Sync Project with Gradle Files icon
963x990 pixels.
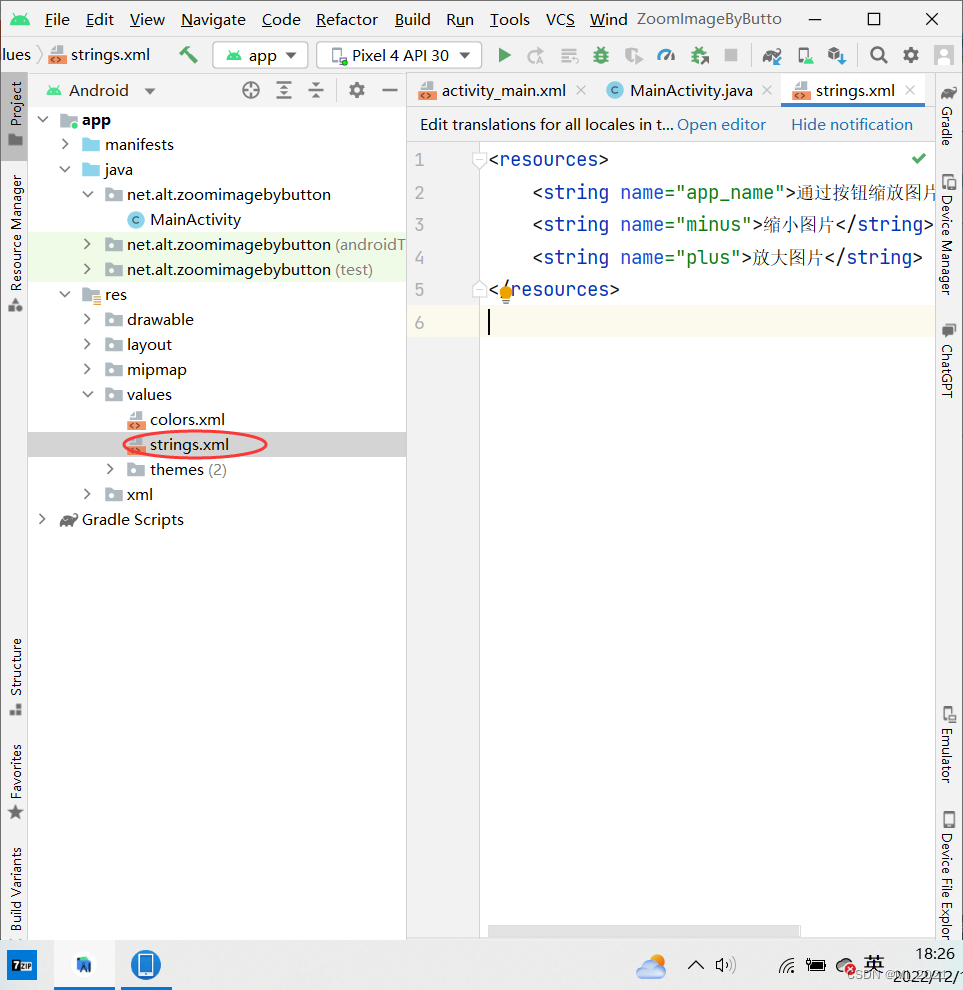tap(772, 56)
